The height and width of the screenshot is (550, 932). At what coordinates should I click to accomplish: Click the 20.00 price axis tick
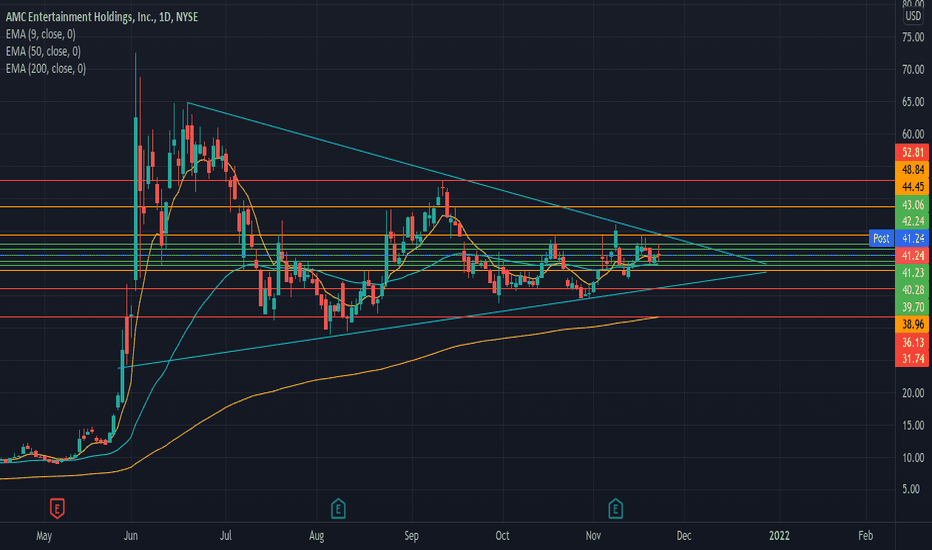(913, 393)
